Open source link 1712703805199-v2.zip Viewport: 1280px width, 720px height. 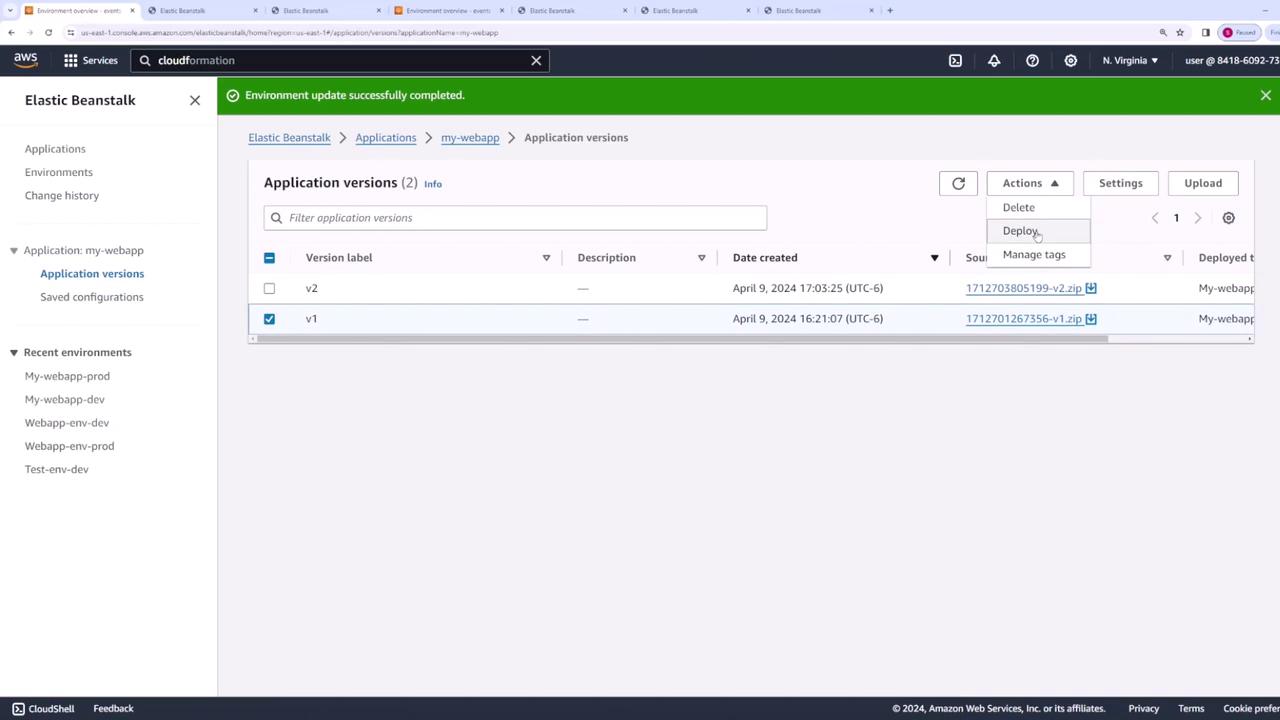point(1024,288)
